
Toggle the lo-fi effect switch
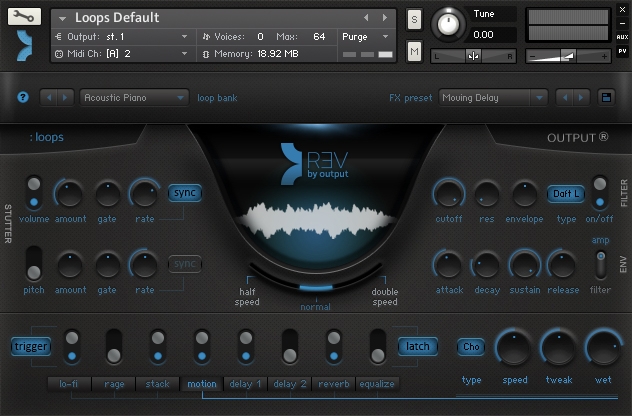coord(72,347)
